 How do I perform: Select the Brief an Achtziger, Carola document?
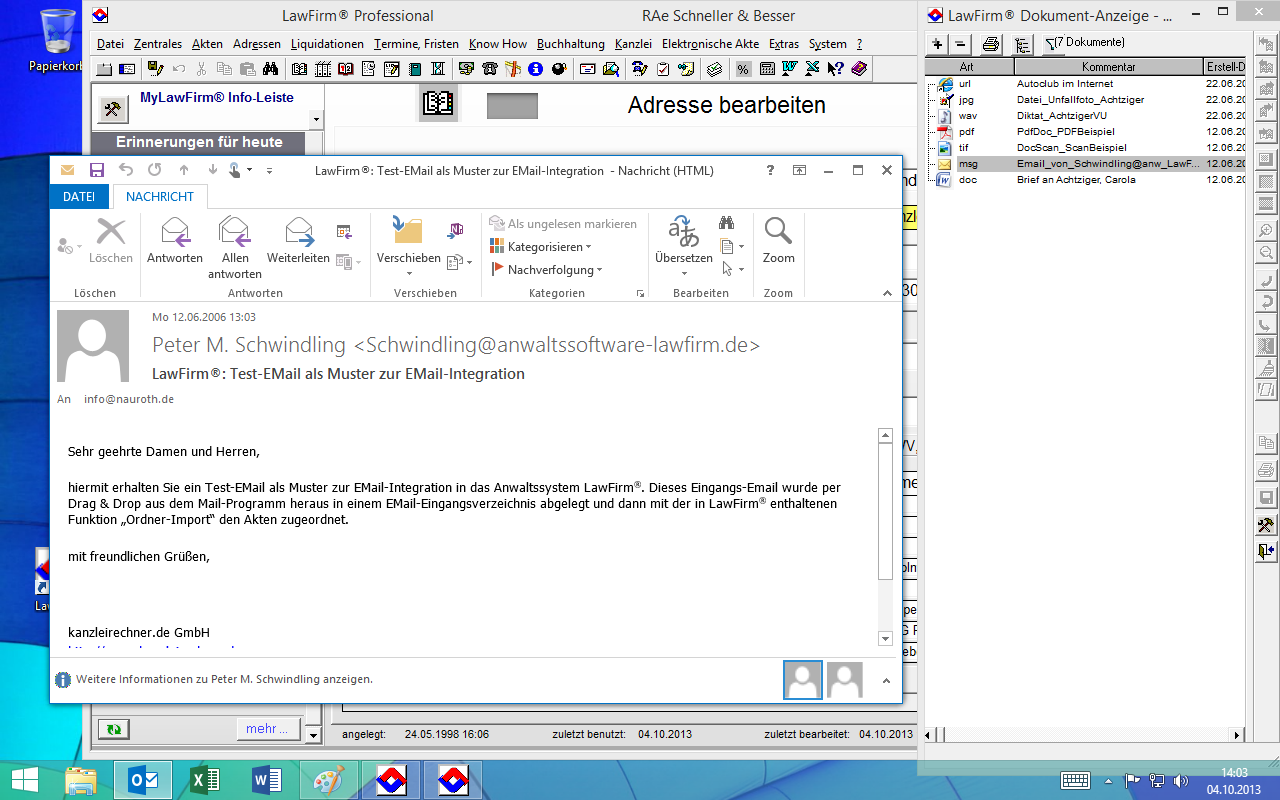pos(1075,180)
